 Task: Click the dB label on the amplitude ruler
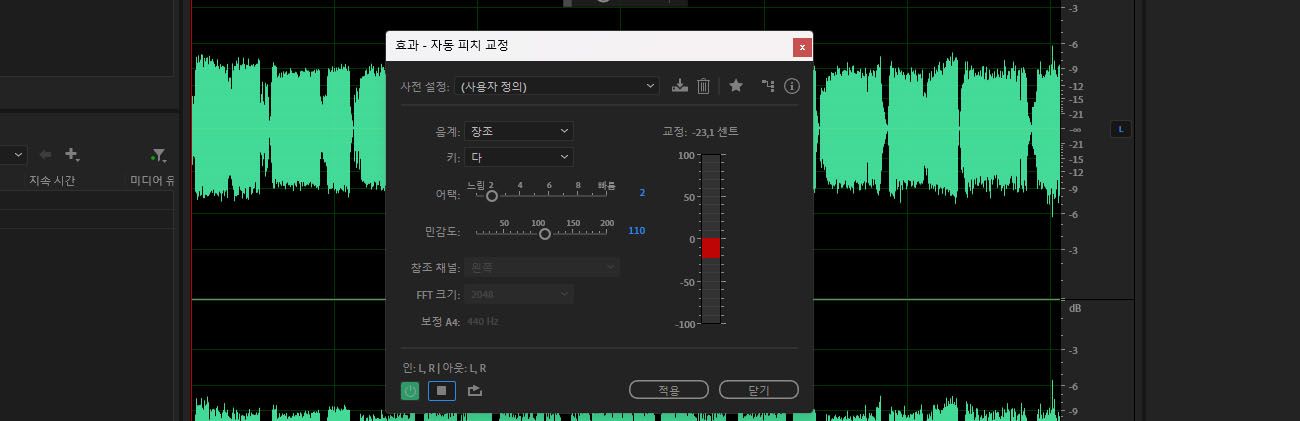point(1075,308)
